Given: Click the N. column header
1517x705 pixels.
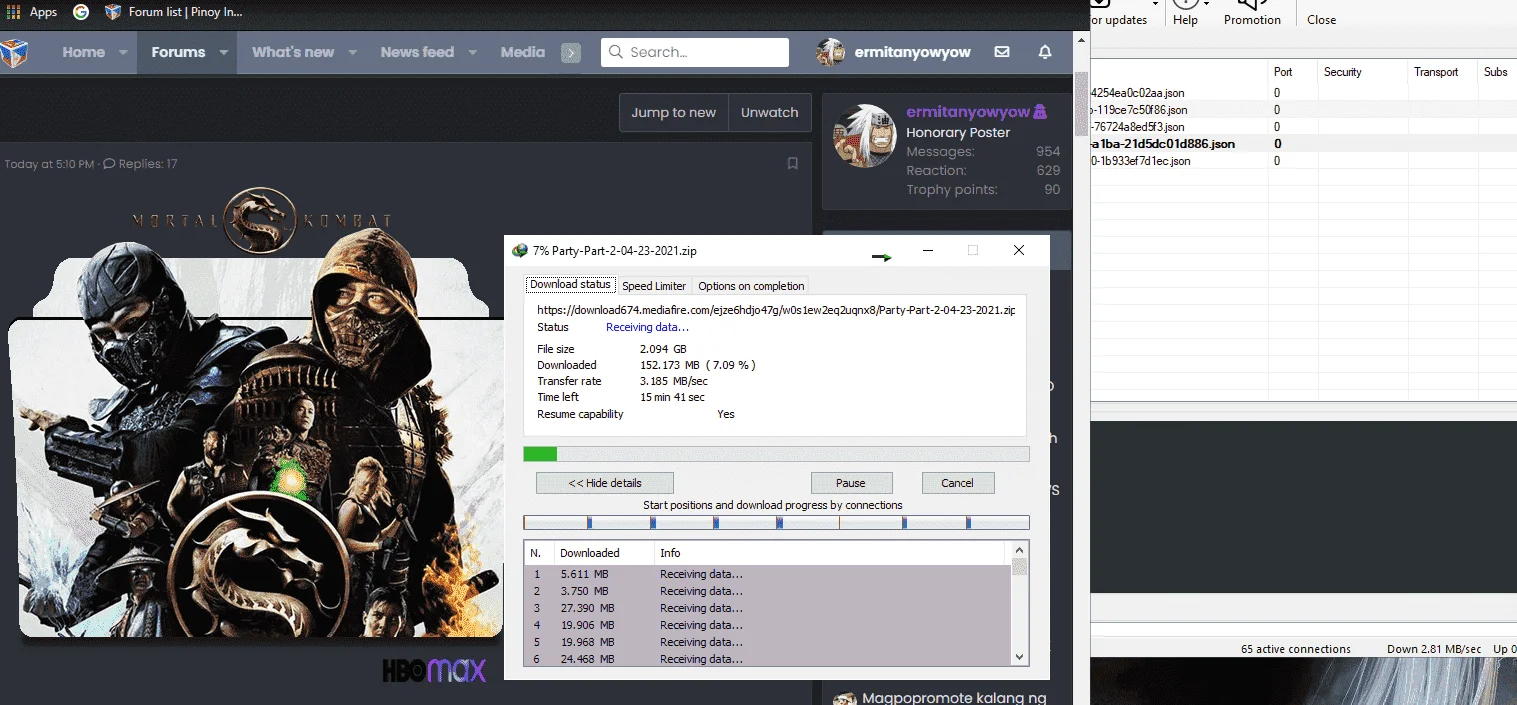Looking at the screenshot, I should tap(539, 553).
